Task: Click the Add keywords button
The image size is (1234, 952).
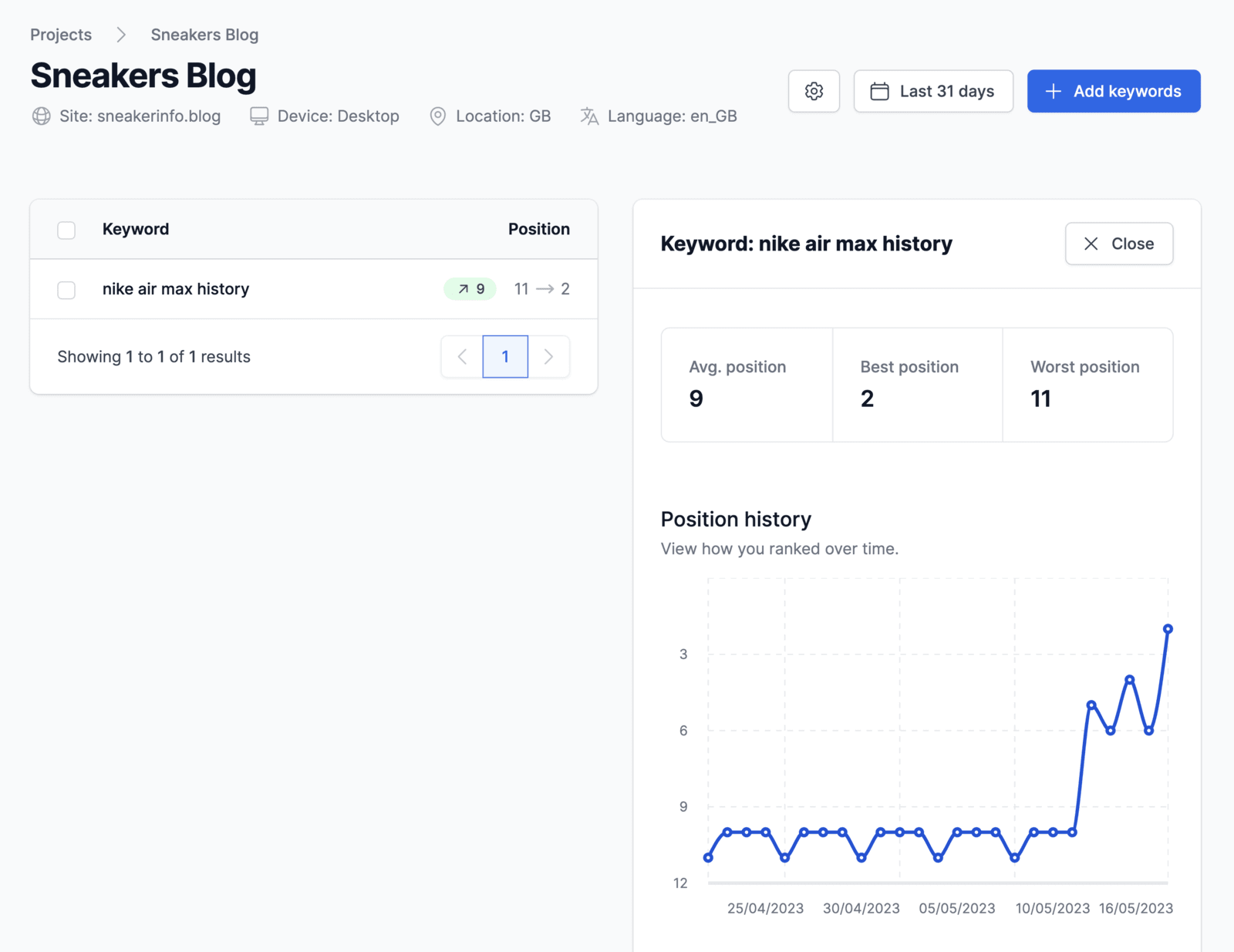Action: (1114, 91)
